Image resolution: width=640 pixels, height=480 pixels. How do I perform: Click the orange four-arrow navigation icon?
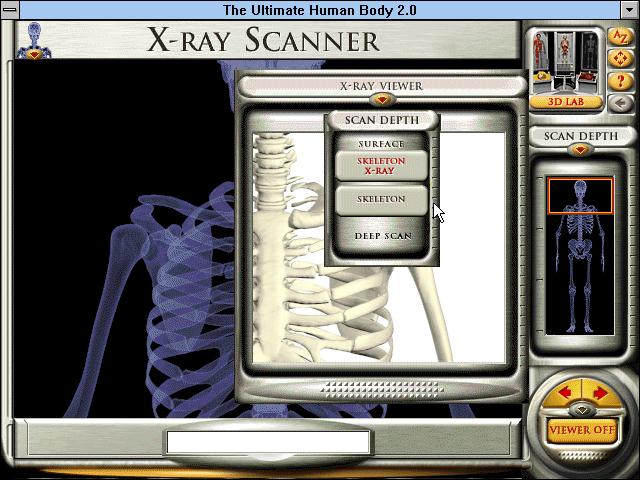click(620, 59)
